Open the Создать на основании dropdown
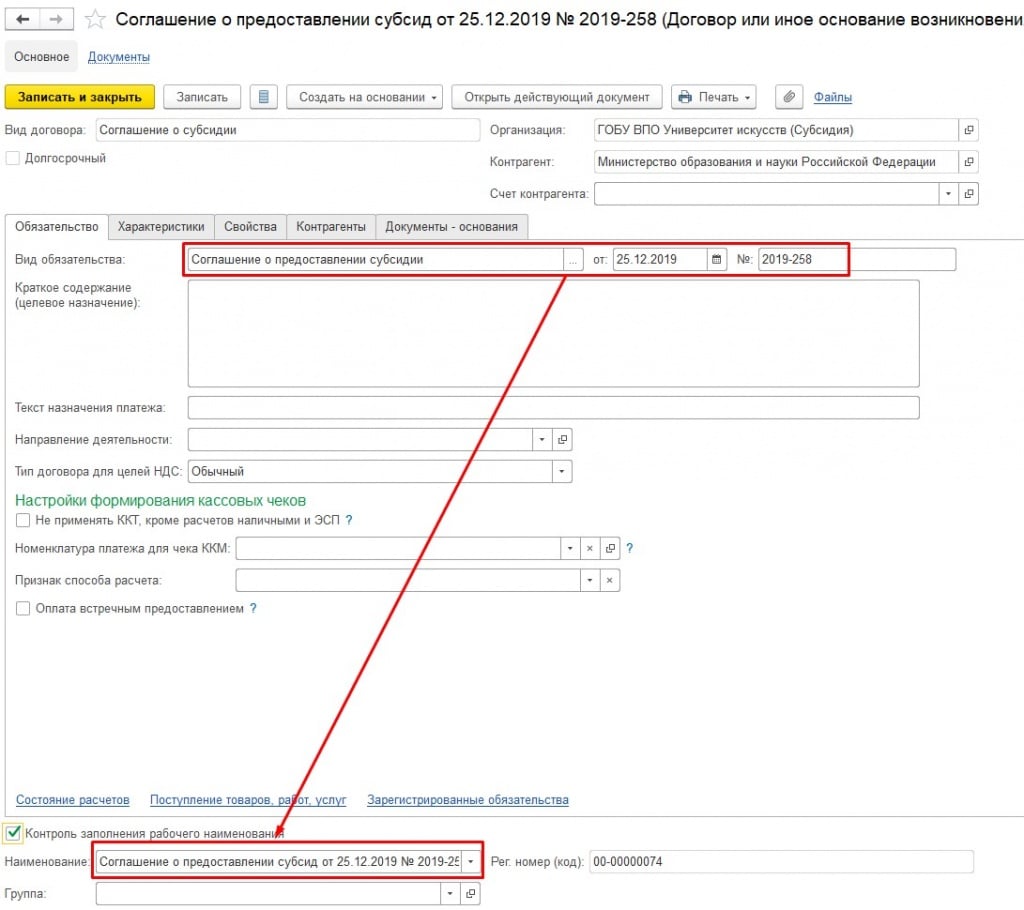Screen dimensions: 1024x910 369,97
